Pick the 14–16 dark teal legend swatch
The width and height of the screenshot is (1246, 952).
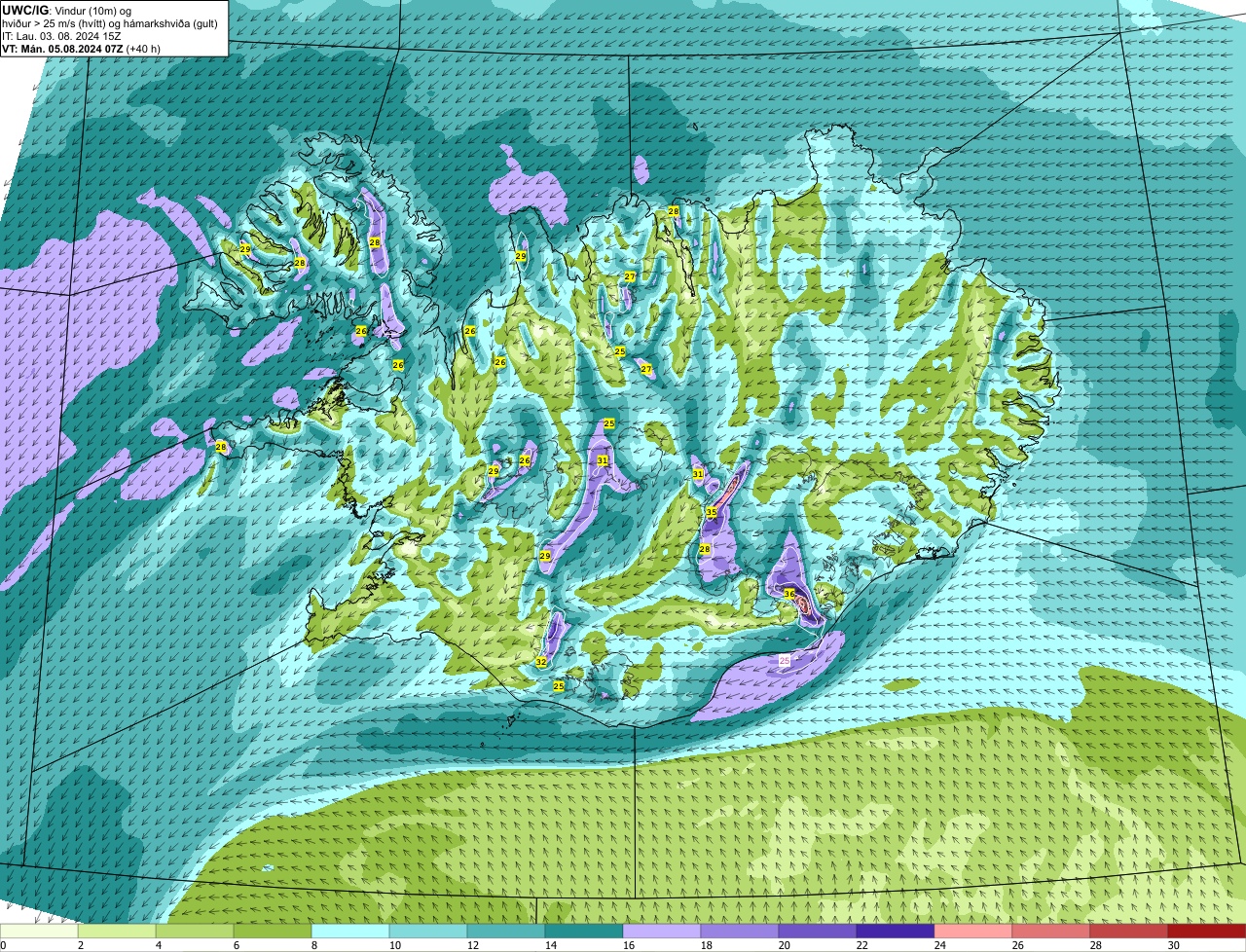tap(584, 932)
